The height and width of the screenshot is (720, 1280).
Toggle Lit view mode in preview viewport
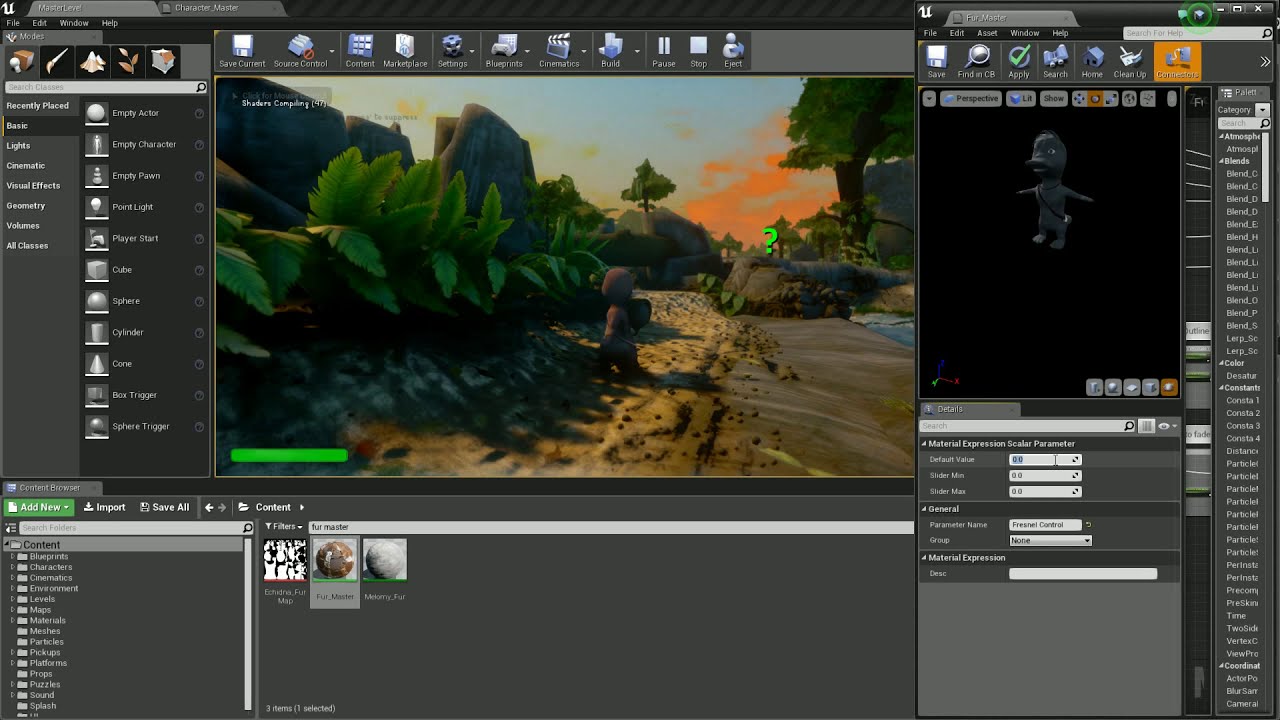(1021, 98)
